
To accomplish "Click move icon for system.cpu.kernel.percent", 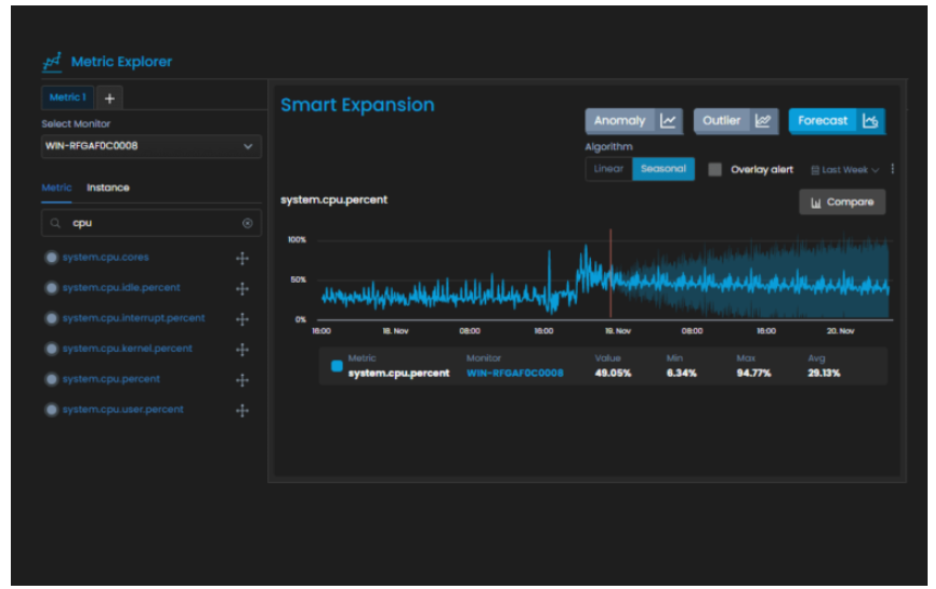I will point(242,350).
